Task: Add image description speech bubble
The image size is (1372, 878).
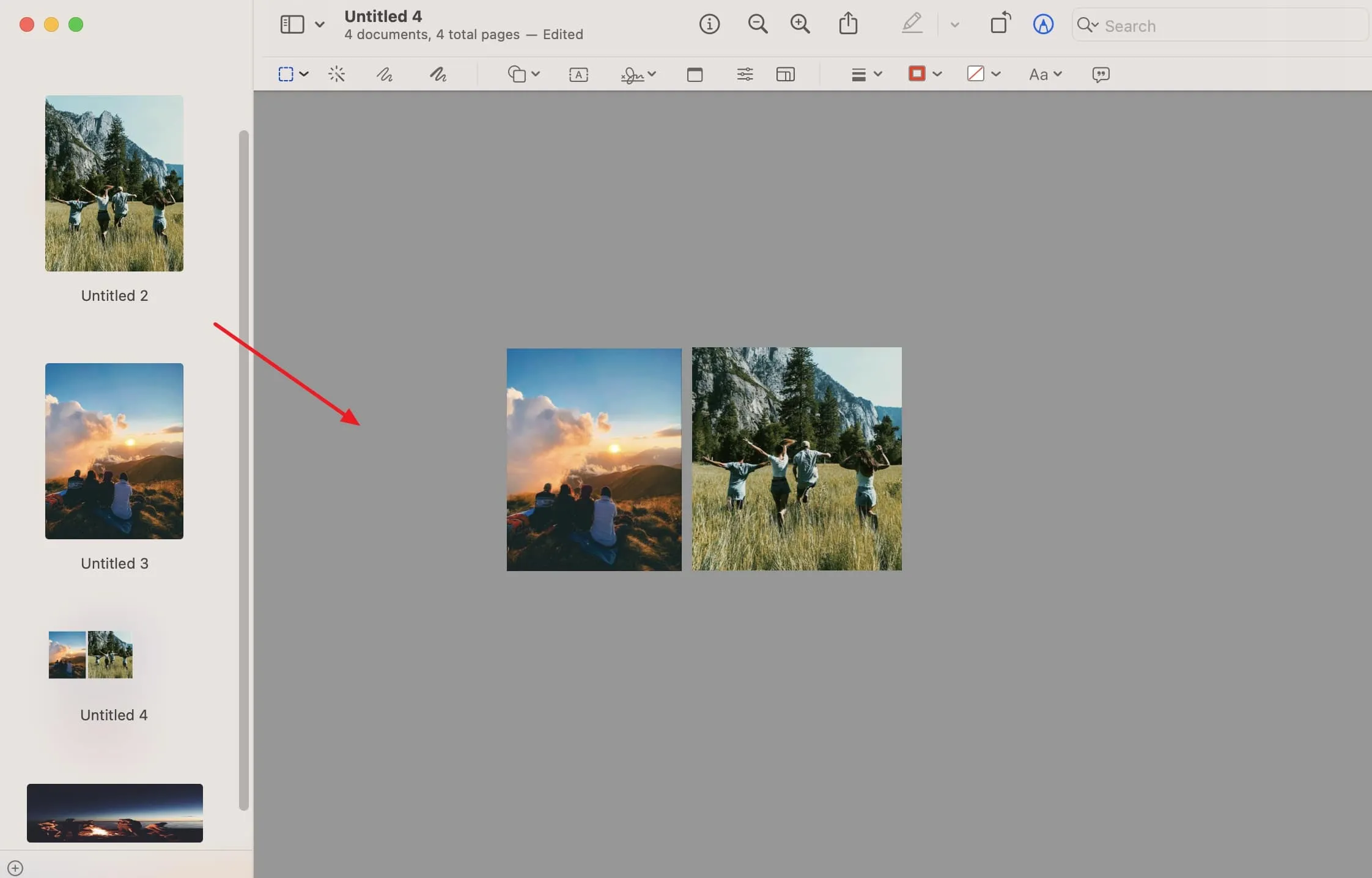Action: point(1101,75)
